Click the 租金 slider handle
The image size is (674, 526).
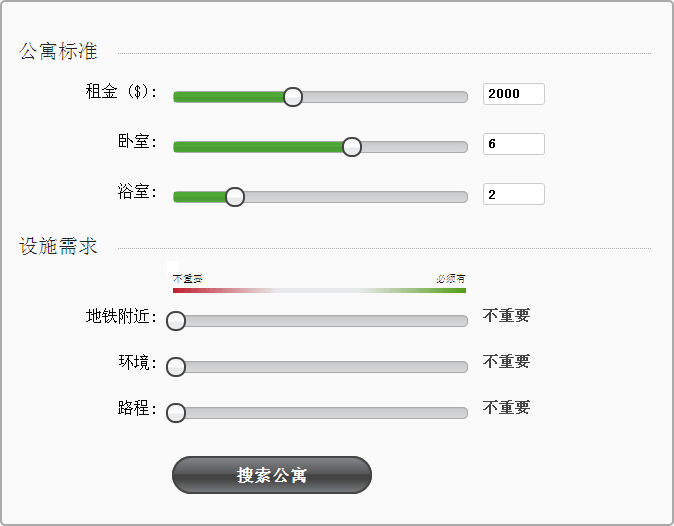pos(292,97)
